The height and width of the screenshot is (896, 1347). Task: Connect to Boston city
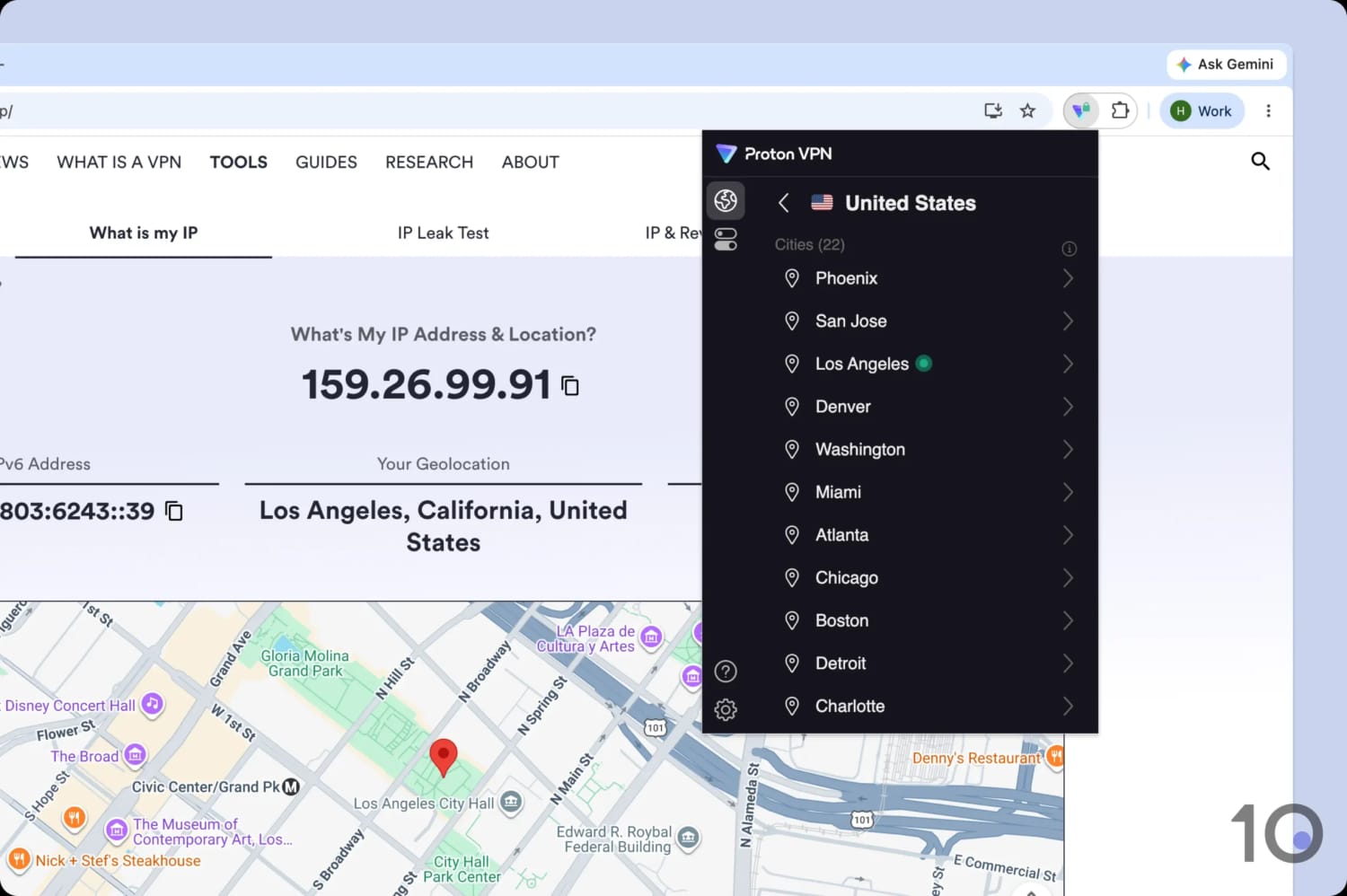pyautogui.click(x=841, y=620)
